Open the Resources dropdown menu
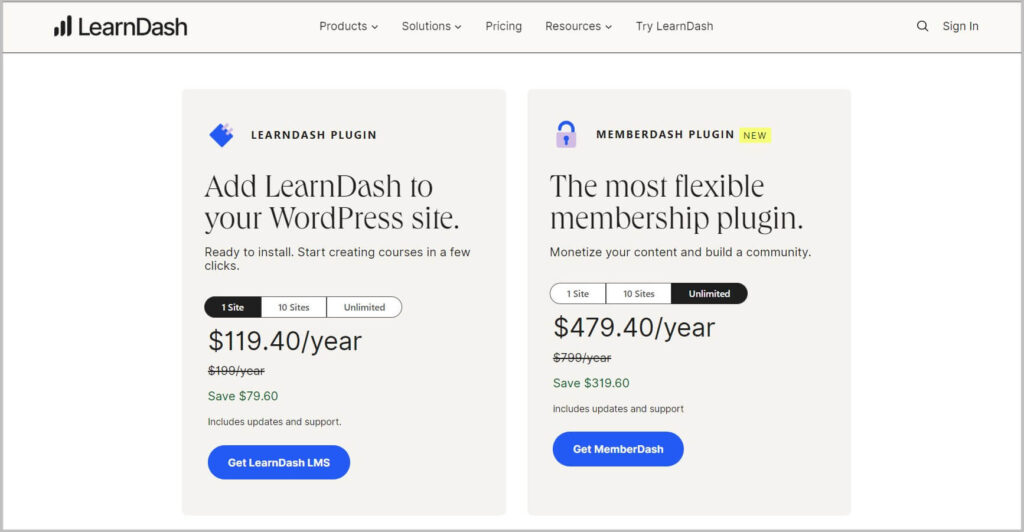Image resolution: width=1024 pixels, height=532 pixels. (x=578, y=26)
